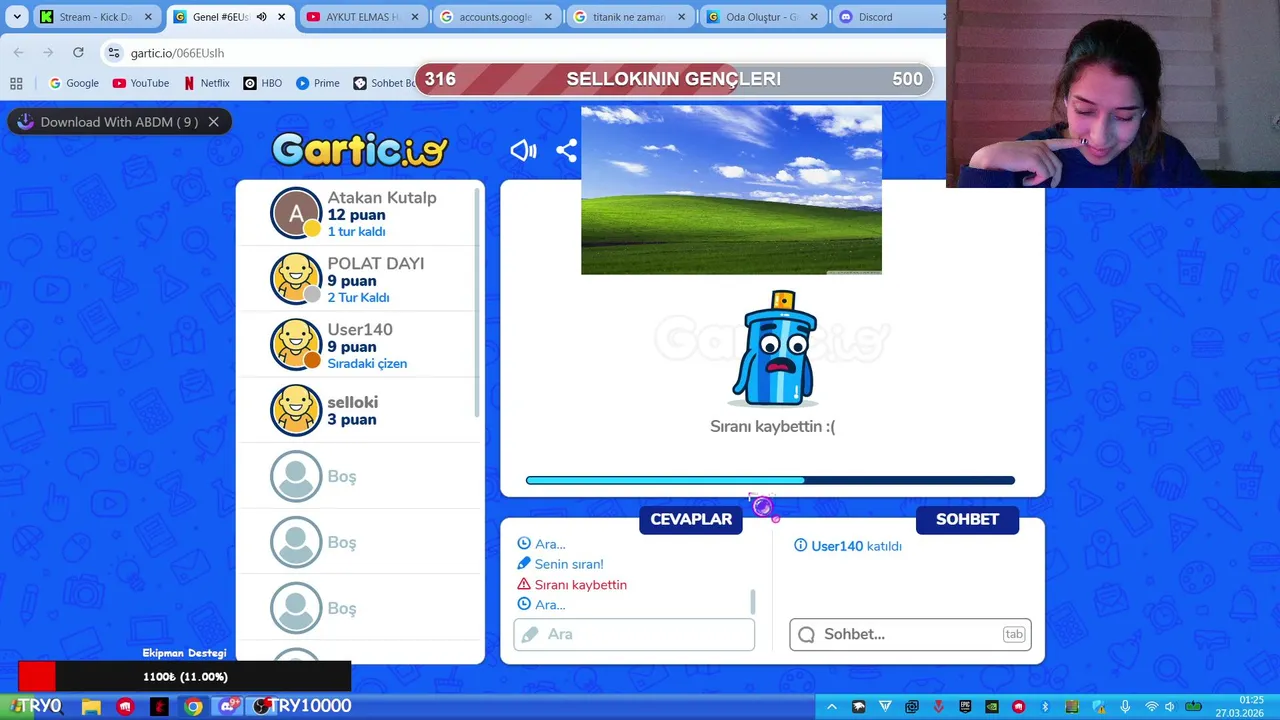Open the CEVAPLAR answers panel header
Image resolution: width=1280 pixels, height=720 pixels.
pos(691,519)
